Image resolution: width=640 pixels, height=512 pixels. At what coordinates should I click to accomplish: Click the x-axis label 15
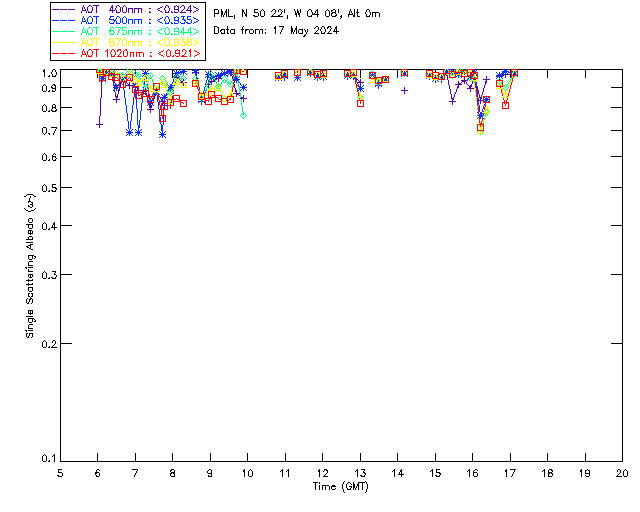point(435,473)
